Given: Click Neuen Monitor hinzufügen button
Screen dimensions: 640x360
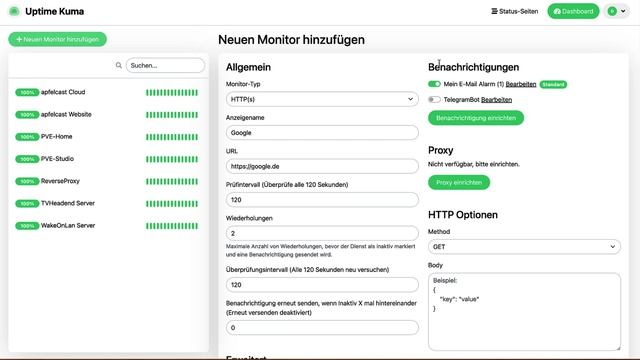Looking at the screenshot, I should (57, 39).
